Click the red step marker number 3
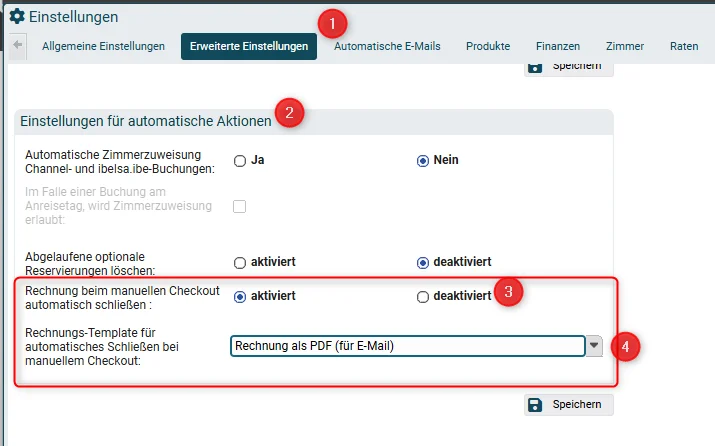 [508, 291]
